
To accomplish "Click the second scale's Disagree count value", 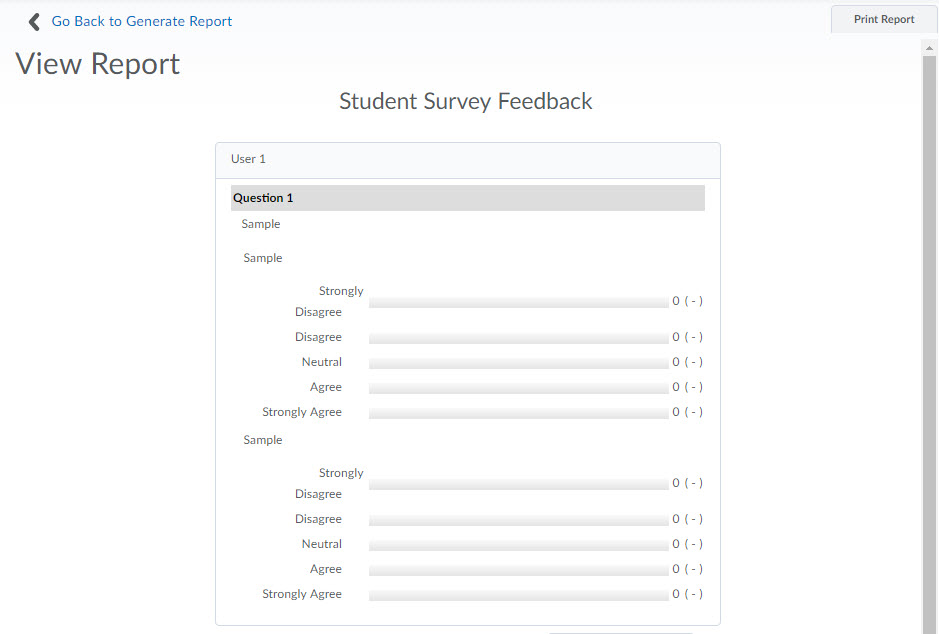I will (x=676, y=519).
